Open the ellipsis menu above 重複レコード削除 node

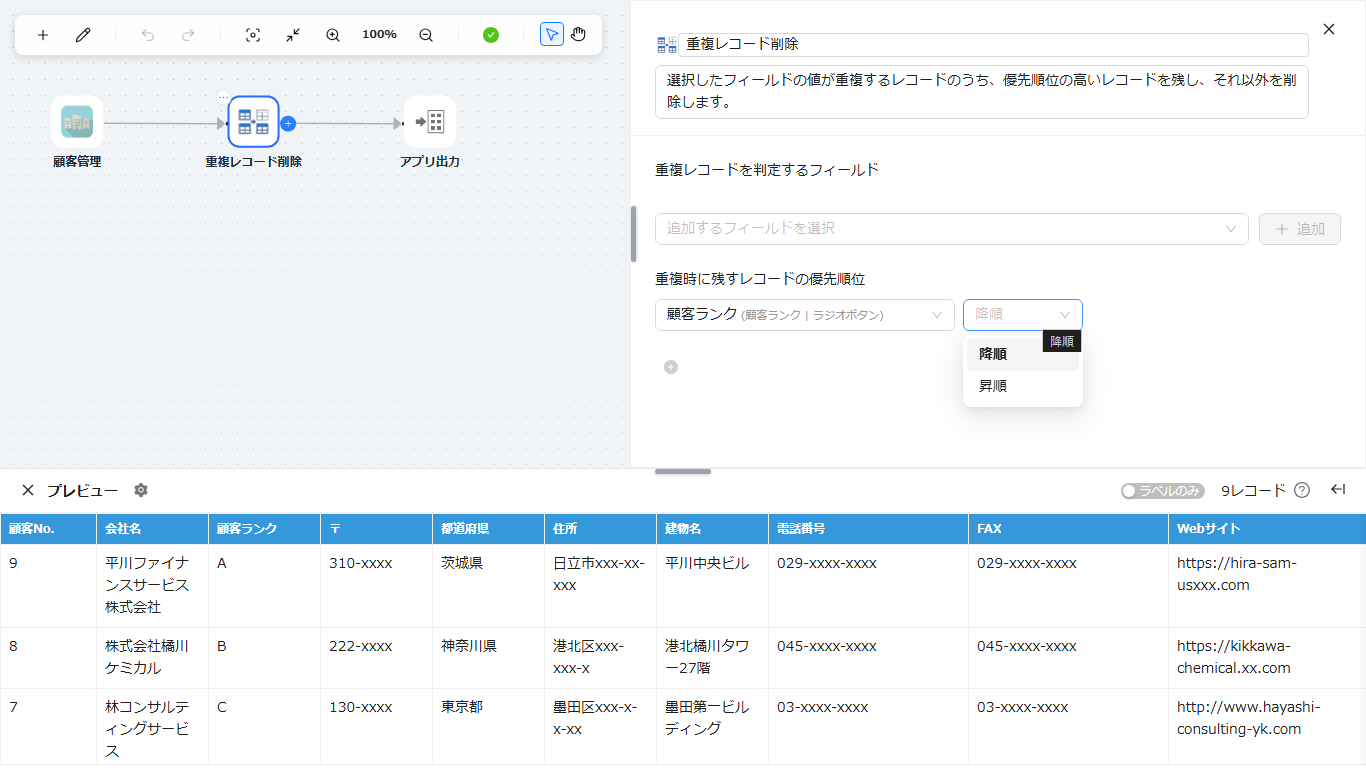coord(223,98)
